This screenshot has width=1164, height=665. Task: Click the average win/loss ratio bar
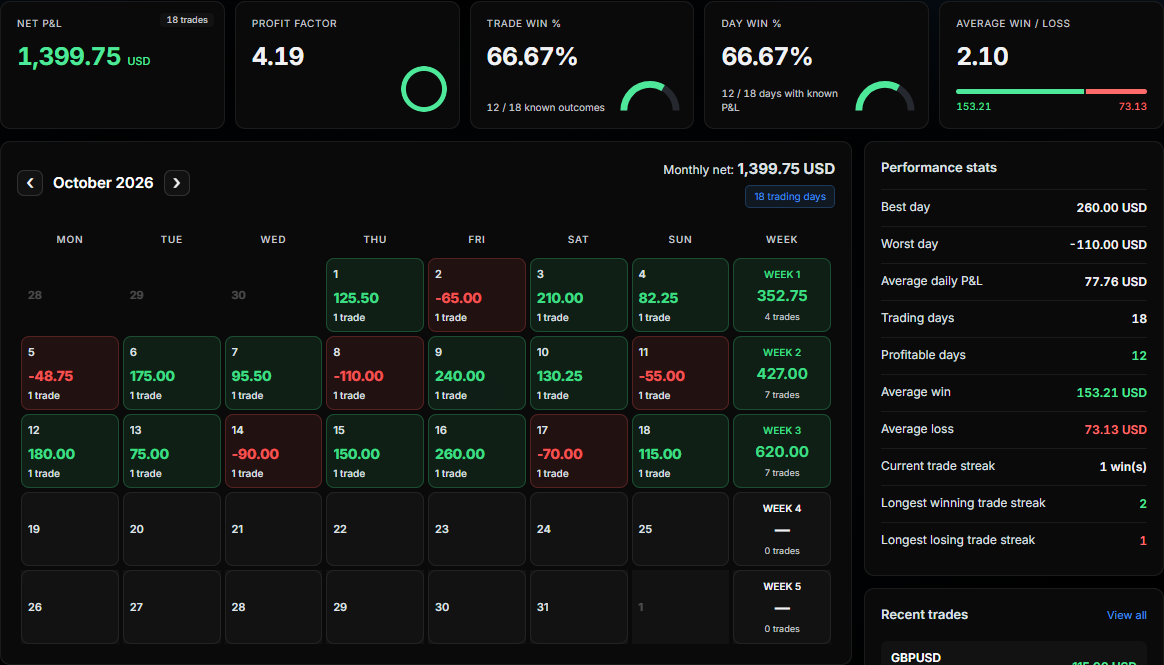coord(1051,91)
